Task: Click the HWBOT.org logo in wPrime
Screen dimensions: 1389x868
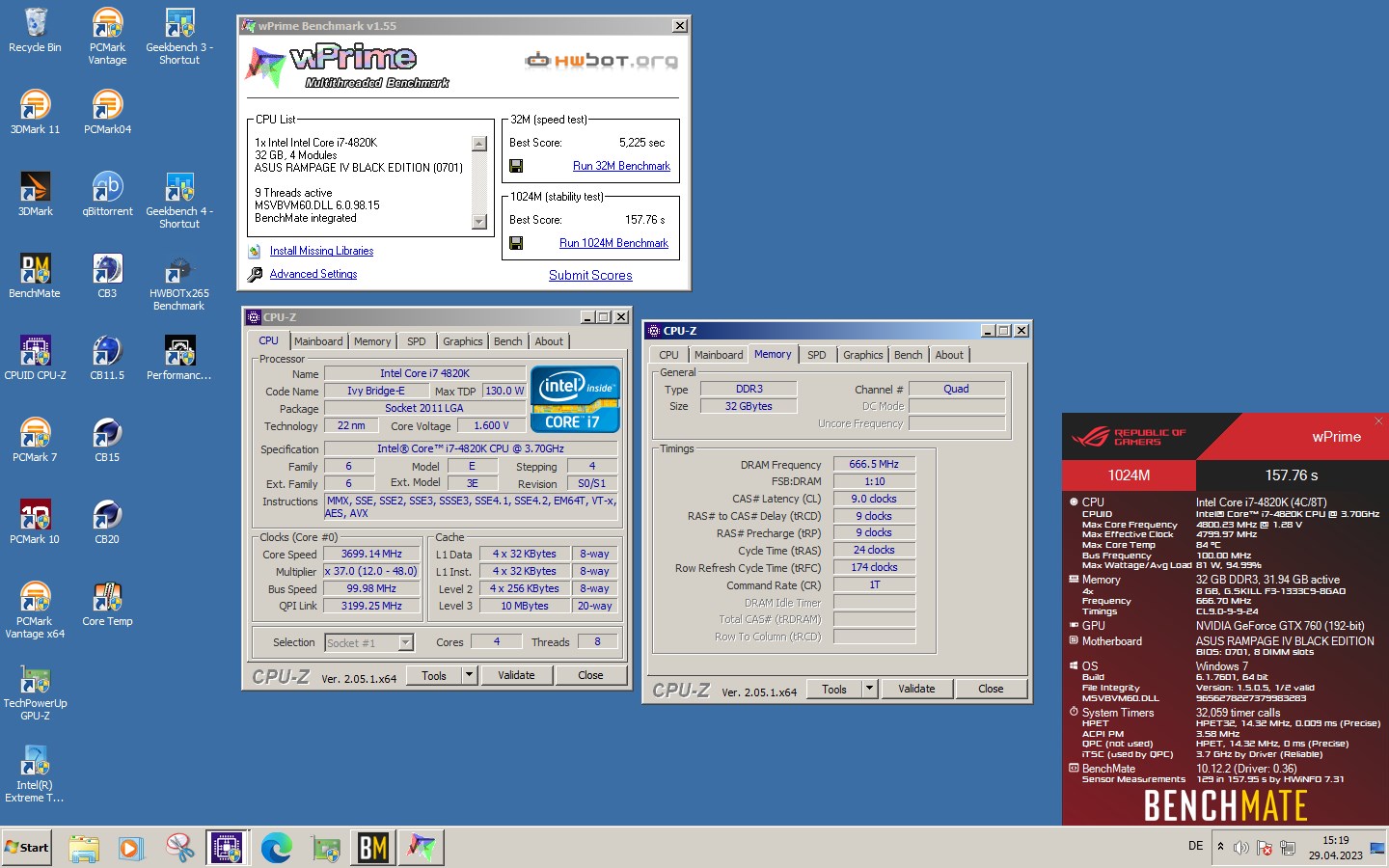Action: click(x=601, y=60)
